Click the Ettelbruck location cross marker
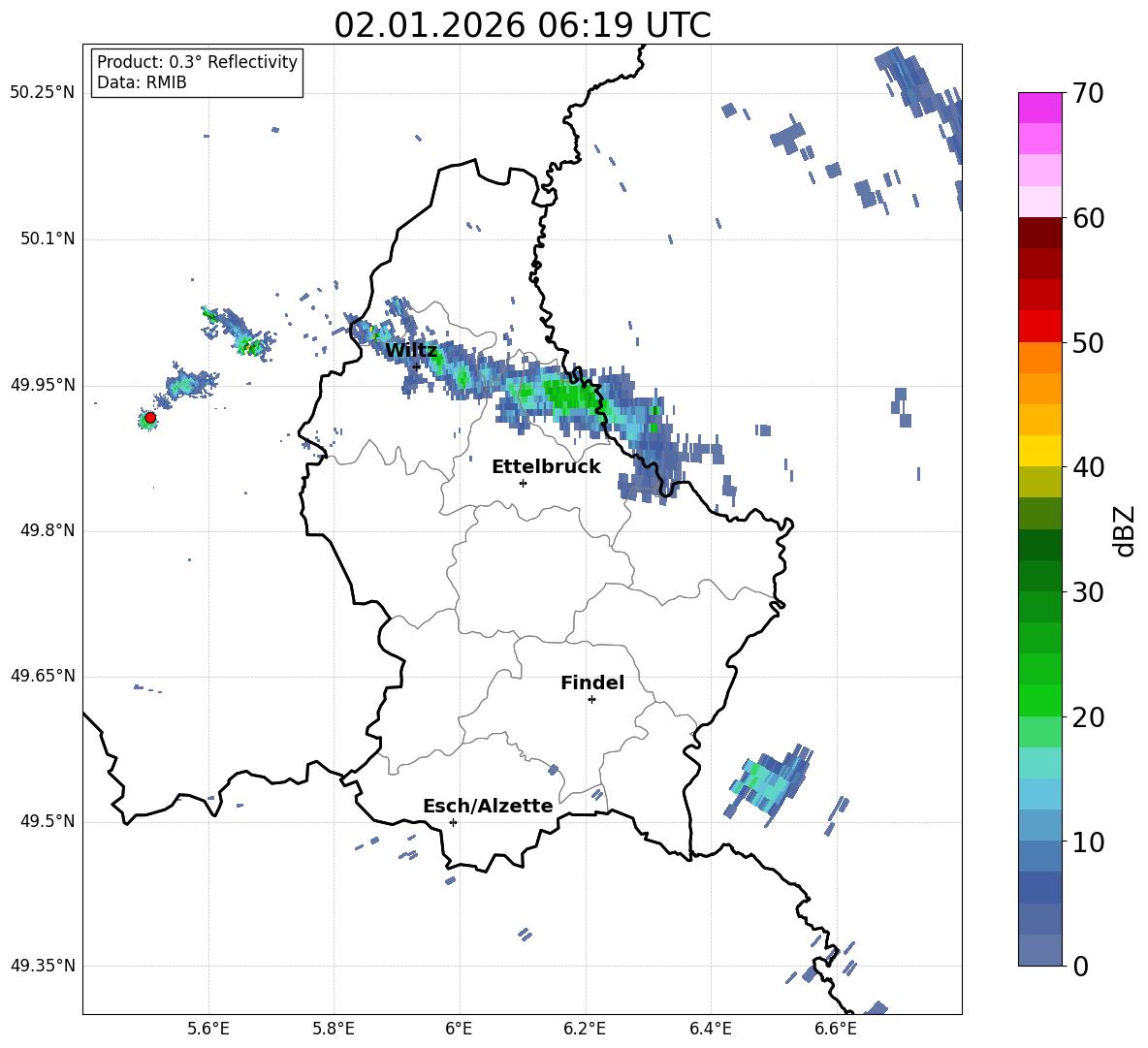 [x=523, y=483]
